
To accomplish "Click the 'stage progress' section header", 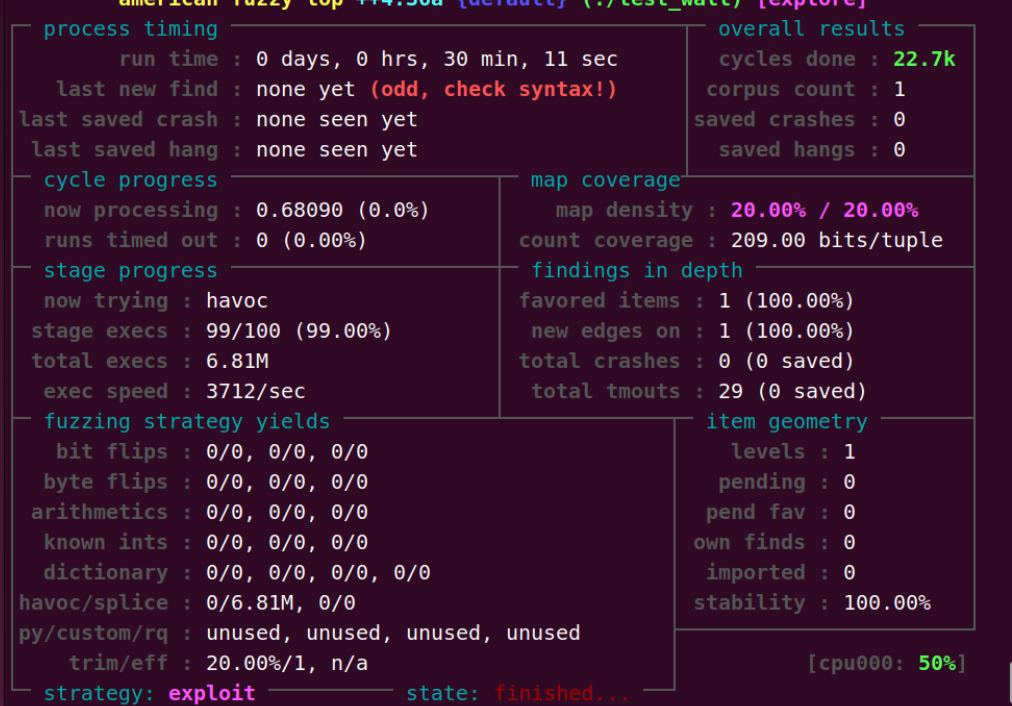I will [131, 270].
